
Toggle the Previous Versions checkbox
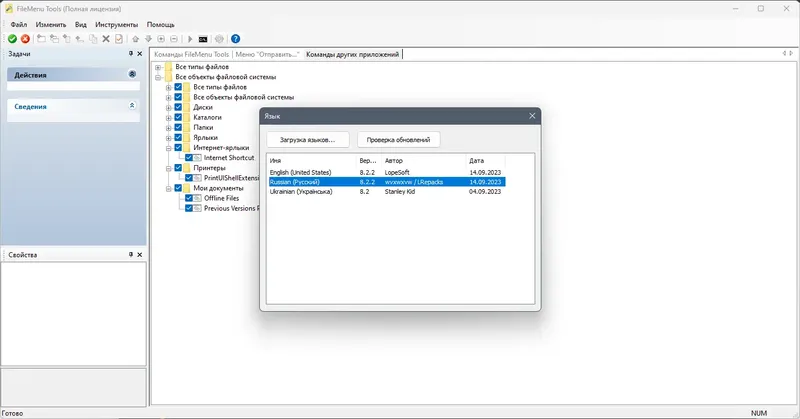[x=189, y=208]
